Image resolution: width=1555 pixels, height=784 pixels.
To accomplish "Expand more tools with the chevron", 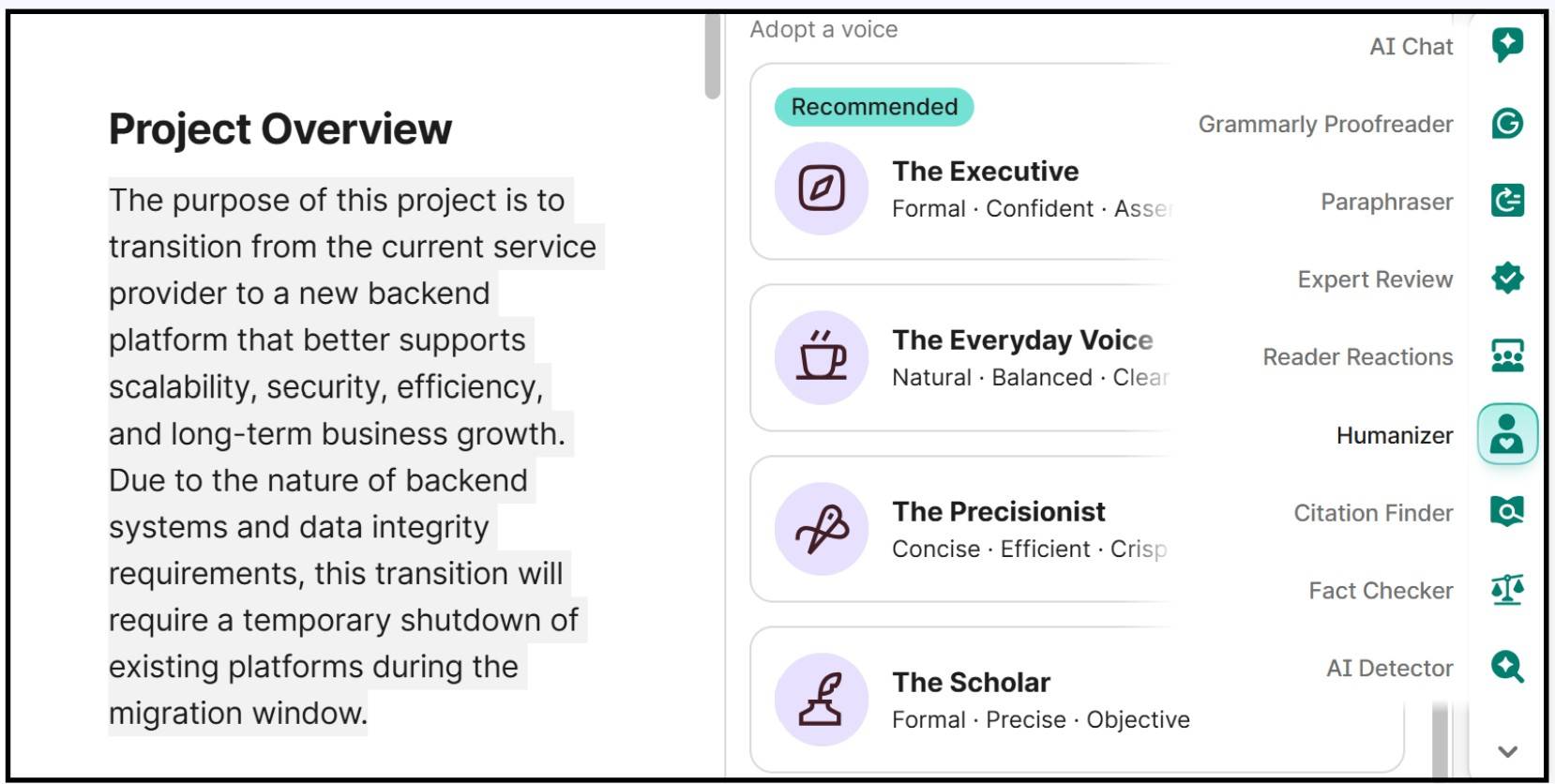I will tap(1507, 751).
